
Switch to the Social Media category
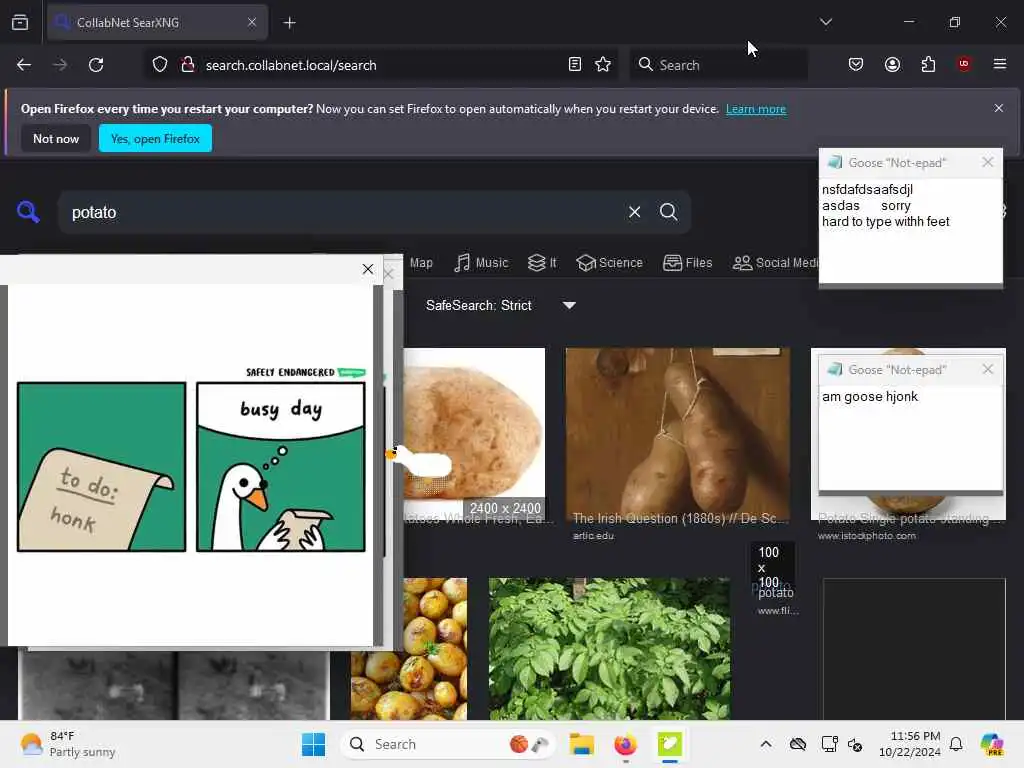pos(775,263)
